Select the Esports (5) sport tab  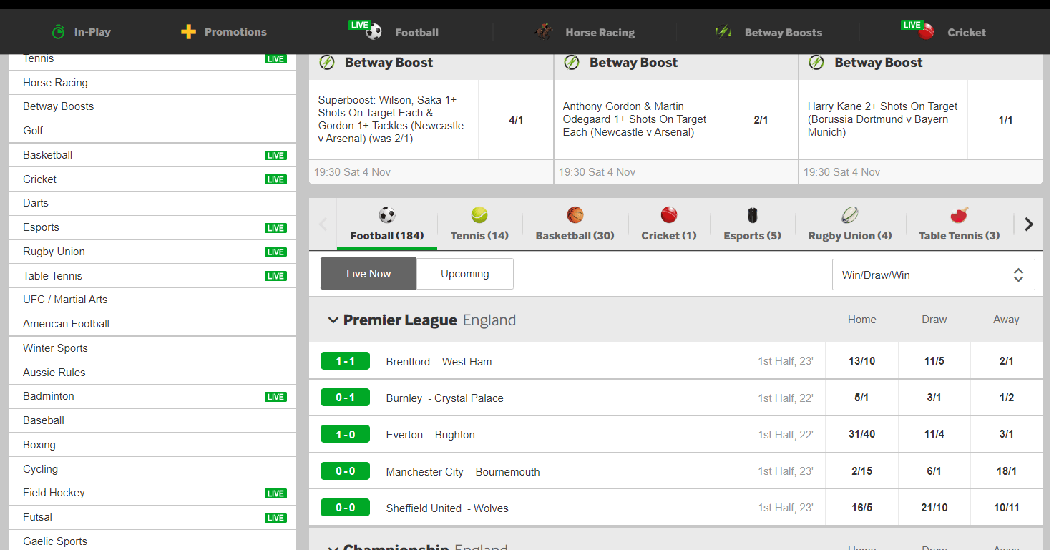click(x=752, y=224)
